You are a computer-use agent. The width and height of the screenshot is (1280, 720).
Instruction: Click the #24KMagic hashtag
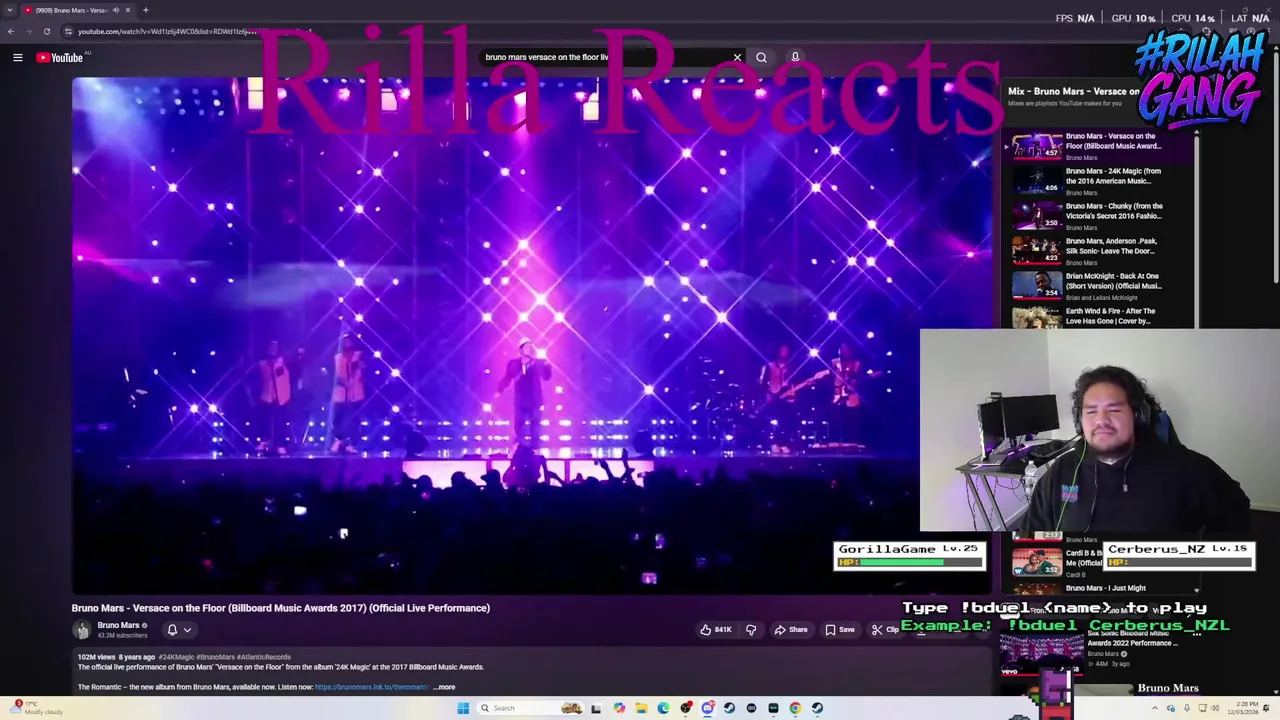177,657
